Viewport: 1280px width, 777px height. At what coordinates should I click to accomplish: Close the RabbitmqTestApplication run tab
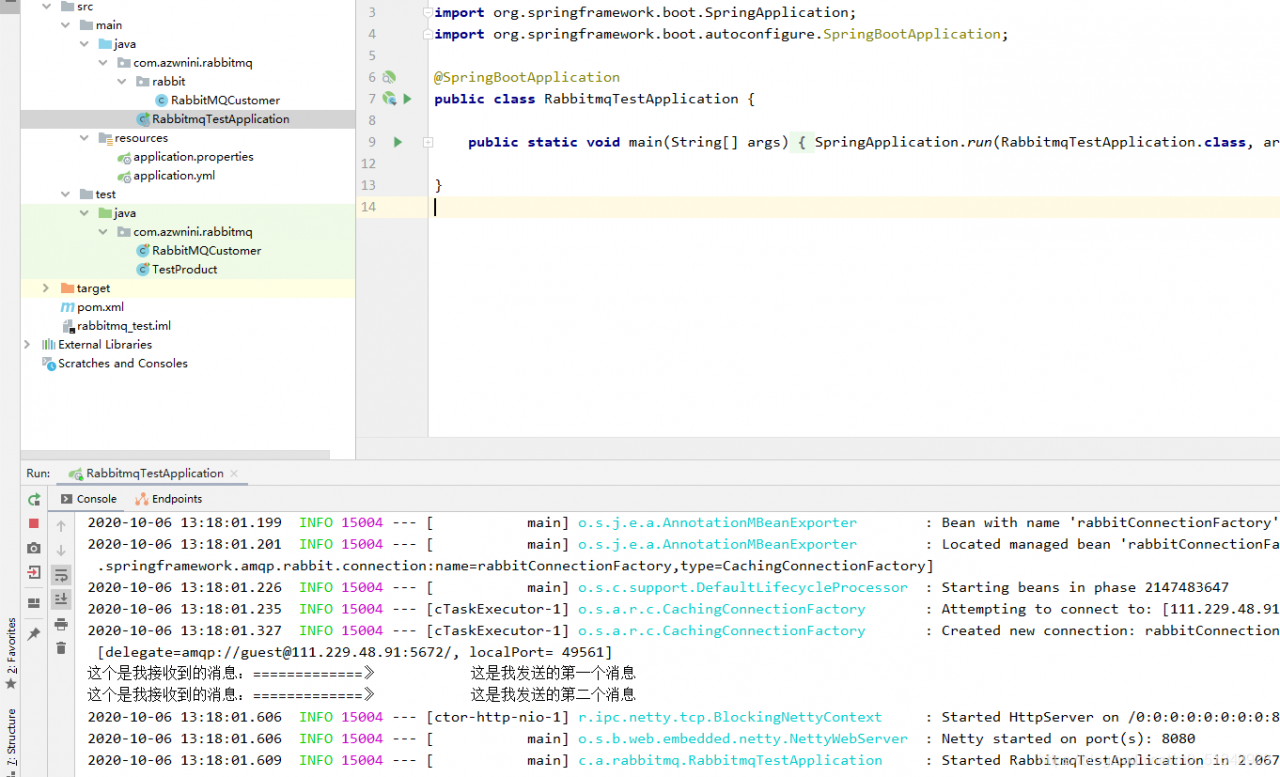(x=234, y=474)
